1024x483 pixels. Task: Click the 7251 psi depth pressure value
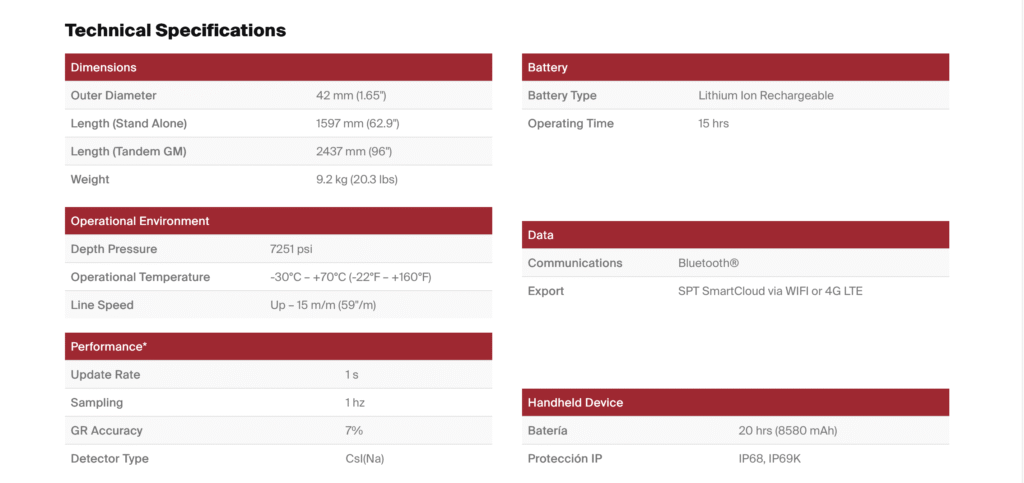[291, 249]
